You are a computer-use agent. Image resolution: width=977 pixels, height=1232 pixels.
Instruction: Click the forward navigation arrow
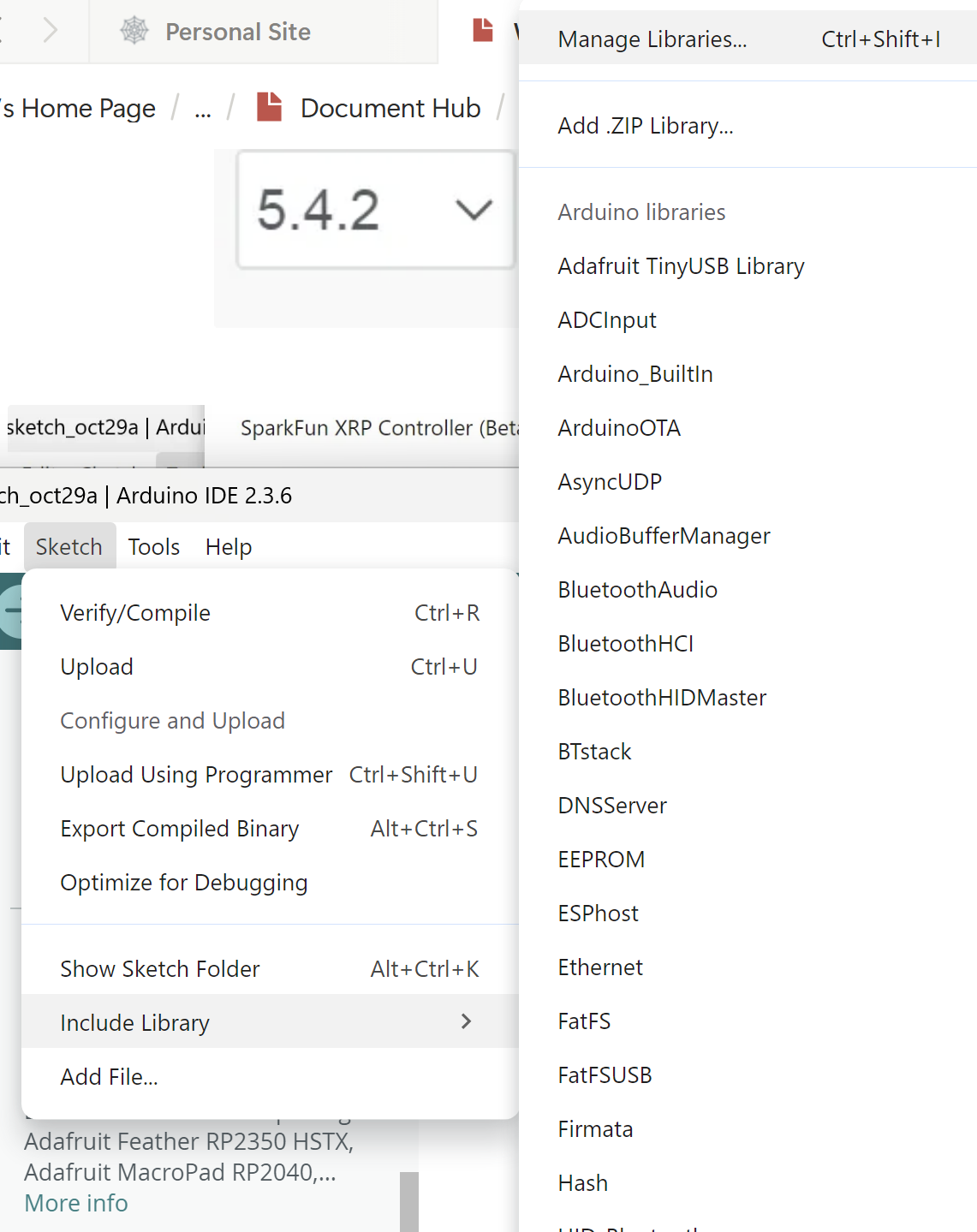click(51, 31)
